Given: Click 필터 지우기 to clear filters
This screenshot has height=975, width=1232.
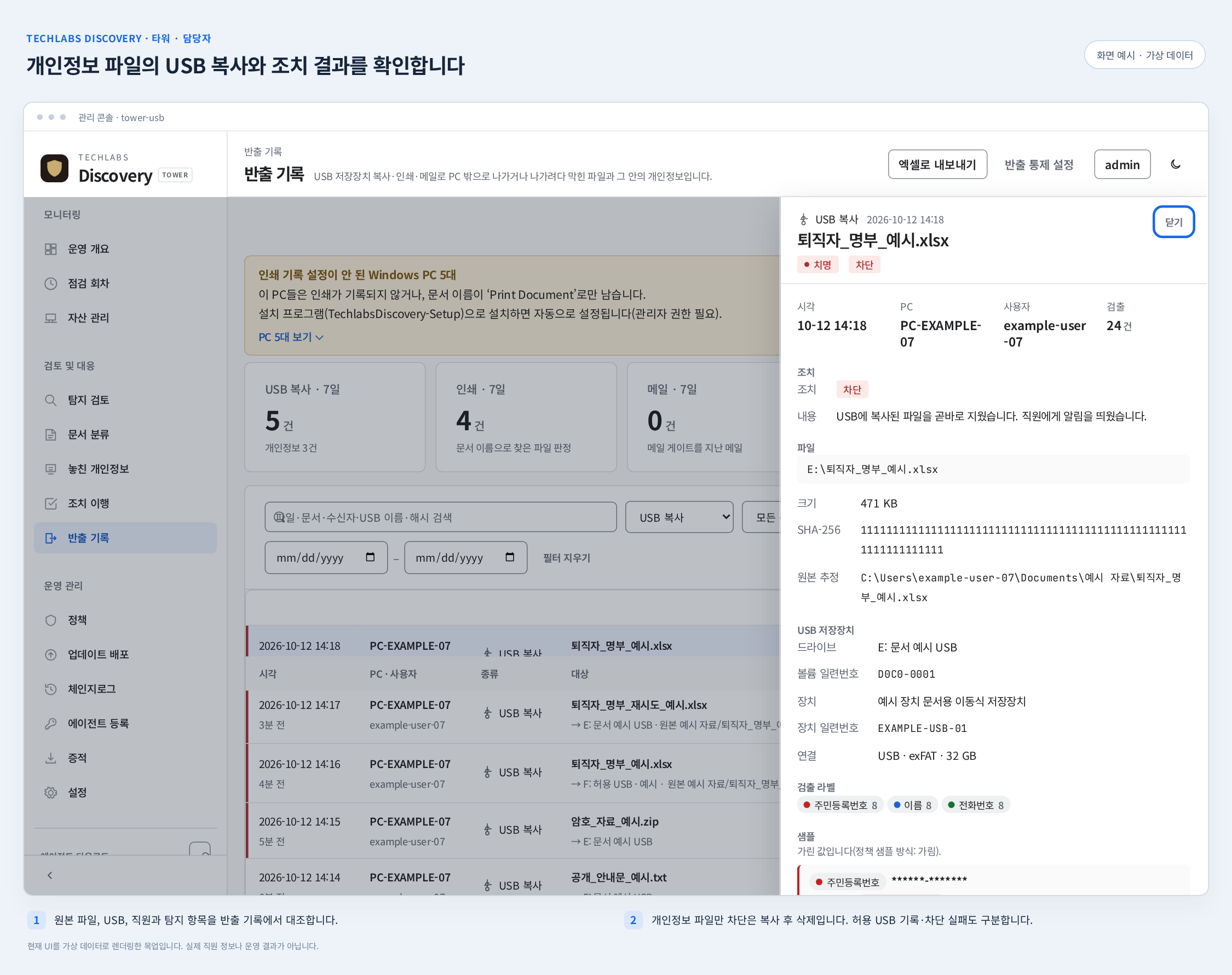Looking at the screenshot, I should click(566, 558).
